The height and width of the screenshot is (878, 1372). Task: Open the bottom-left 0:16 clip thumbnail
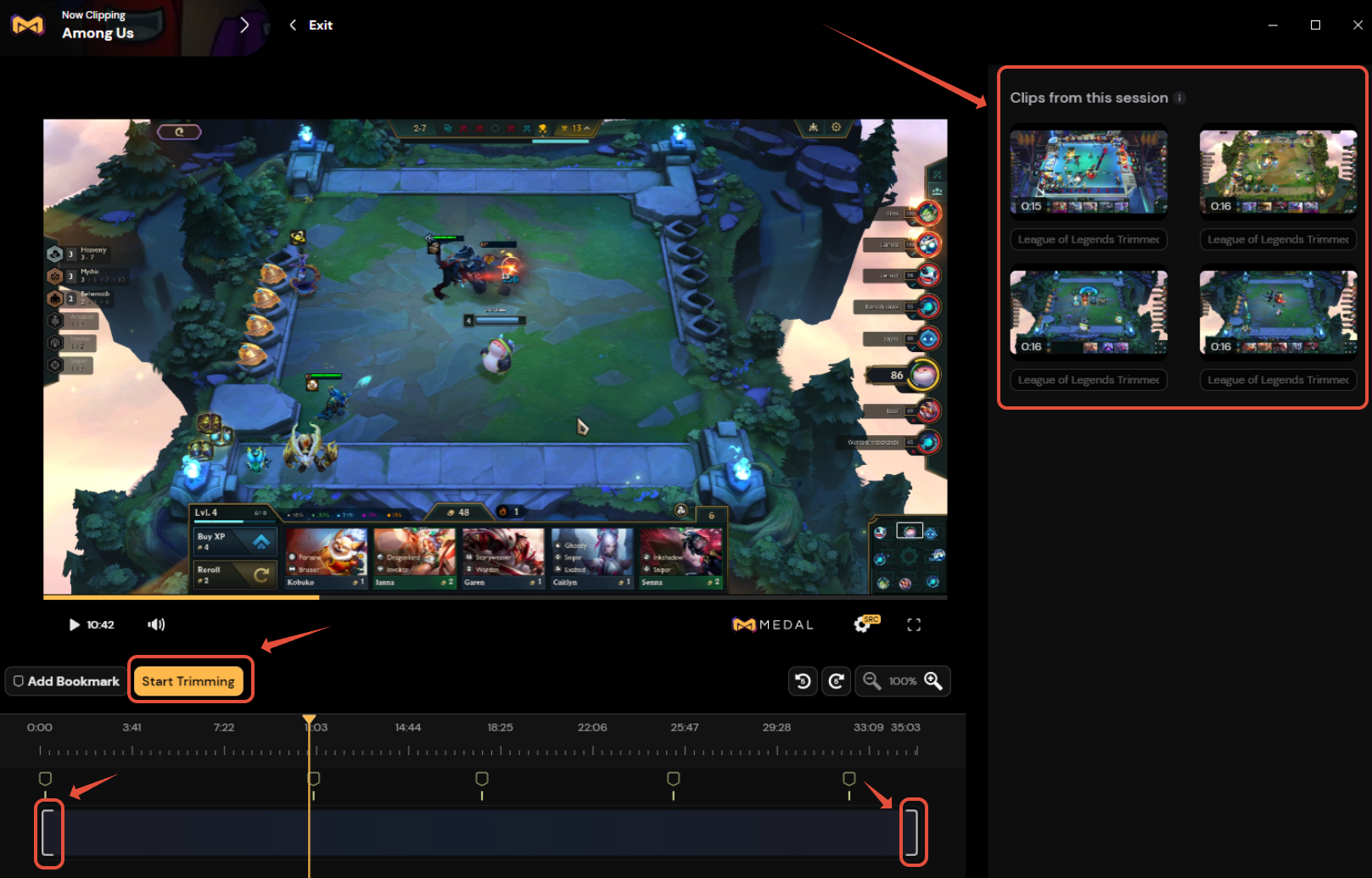coord(1089,312)
